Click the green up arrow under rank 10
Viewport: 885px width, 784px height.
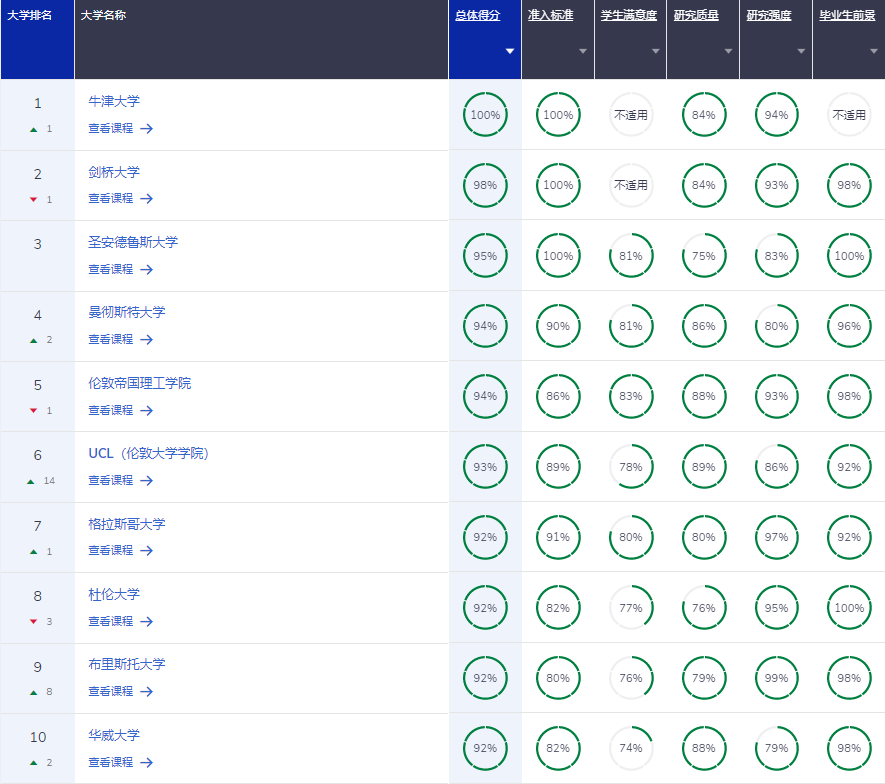[x=33, y=763]
